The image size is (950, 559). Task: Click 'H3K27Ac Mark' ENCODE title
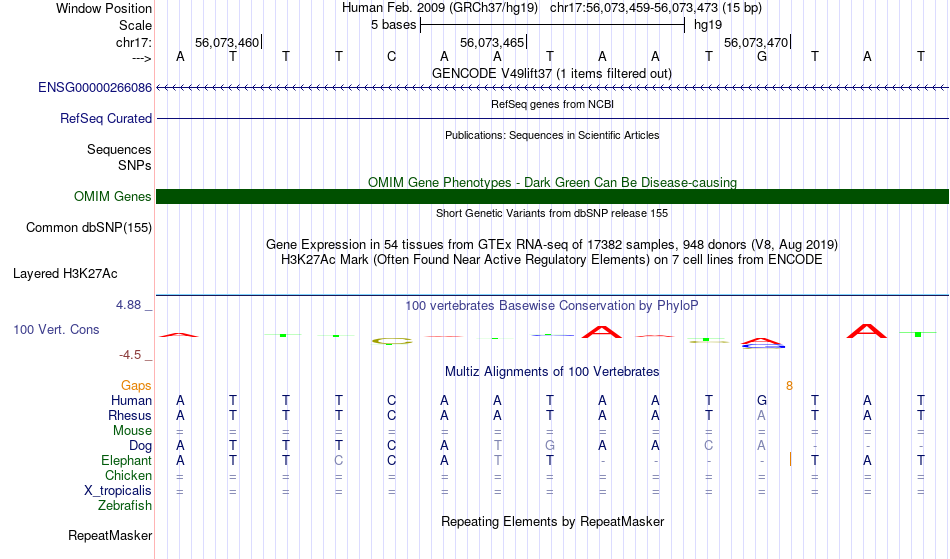point(551,260)
